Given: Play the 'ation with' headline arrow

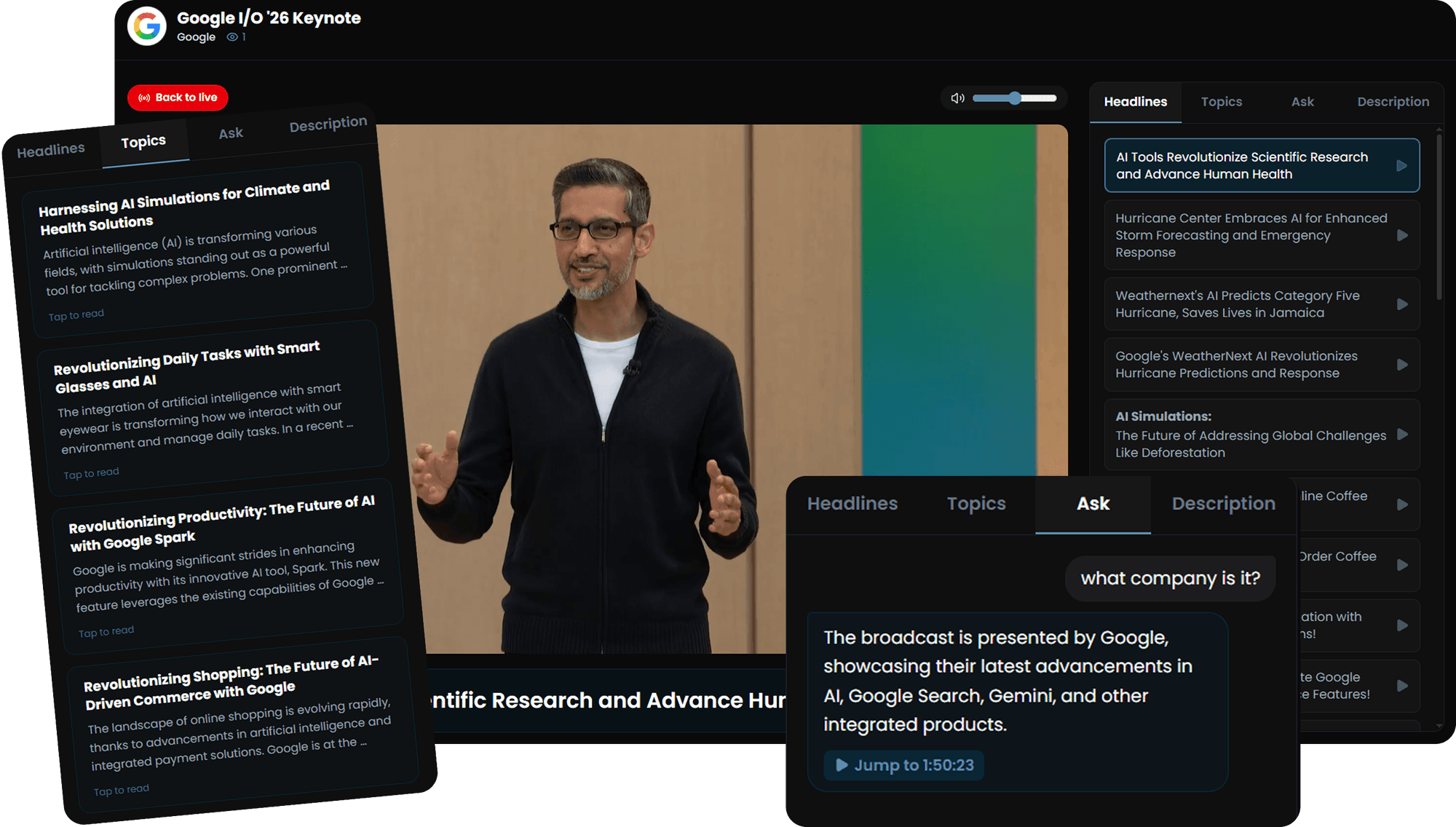Looking at the screenshot, I should [x=1402, y=625].
